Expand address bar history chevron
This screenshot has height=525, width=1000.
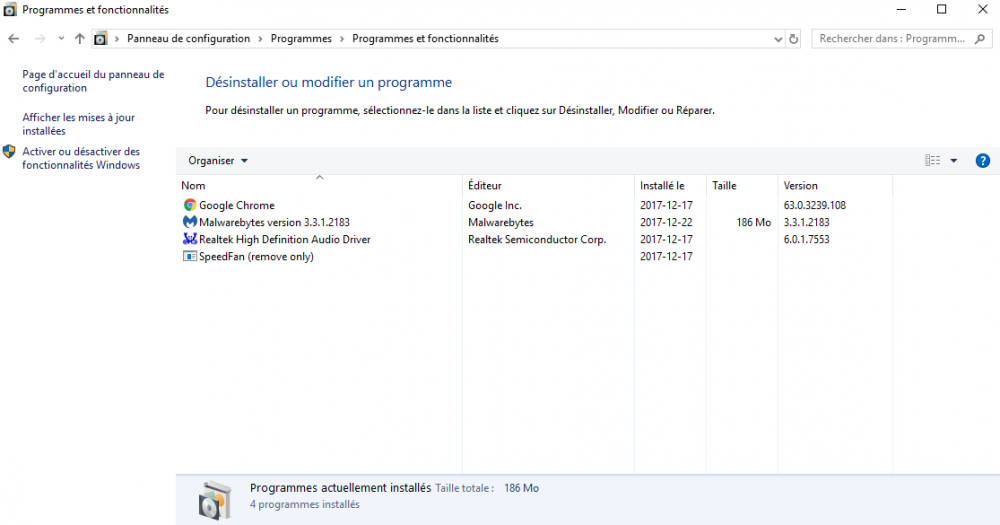(x=778, y=39)
